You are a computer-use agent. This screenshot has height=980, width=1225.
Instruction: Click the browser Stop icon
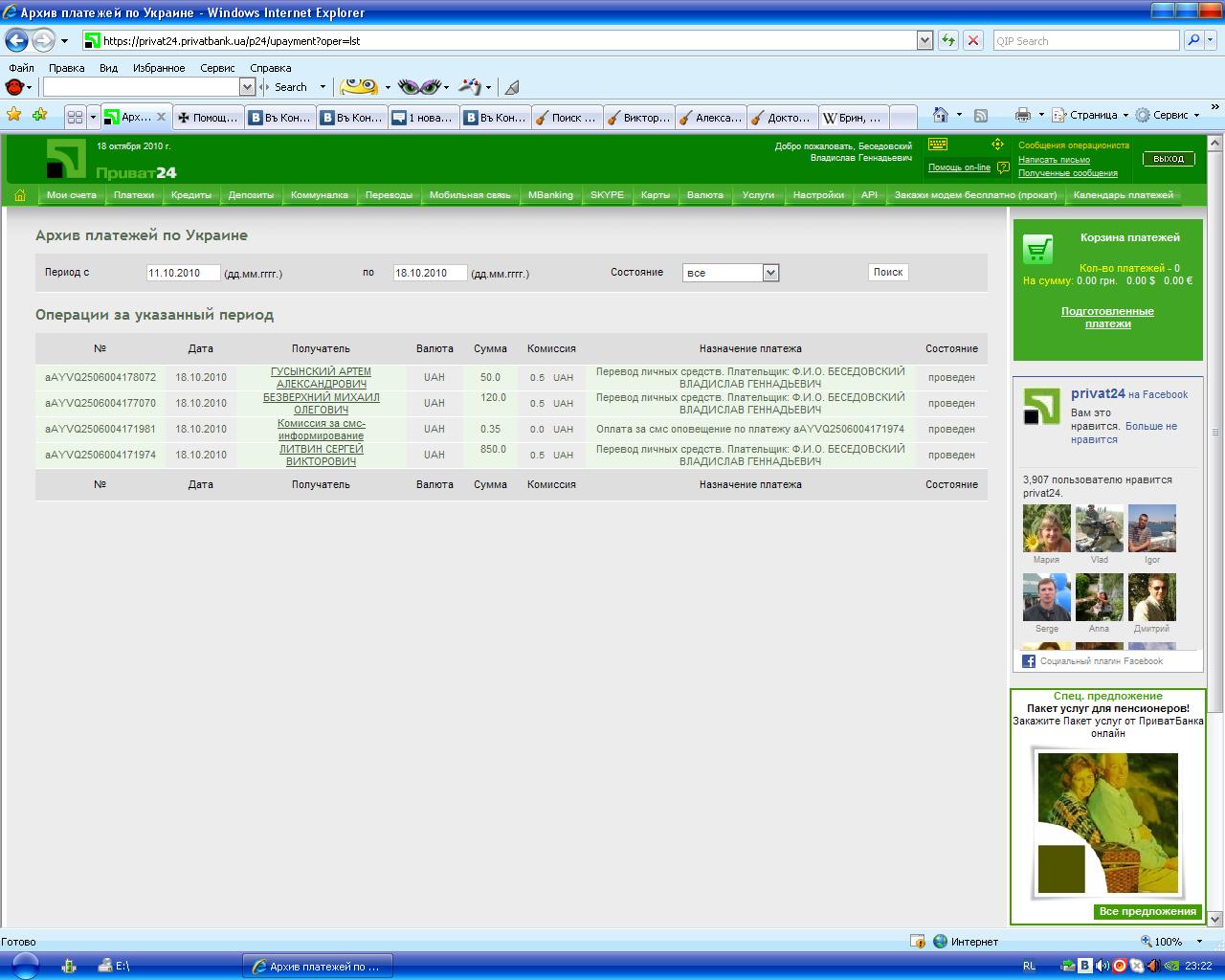pos(972,40)
